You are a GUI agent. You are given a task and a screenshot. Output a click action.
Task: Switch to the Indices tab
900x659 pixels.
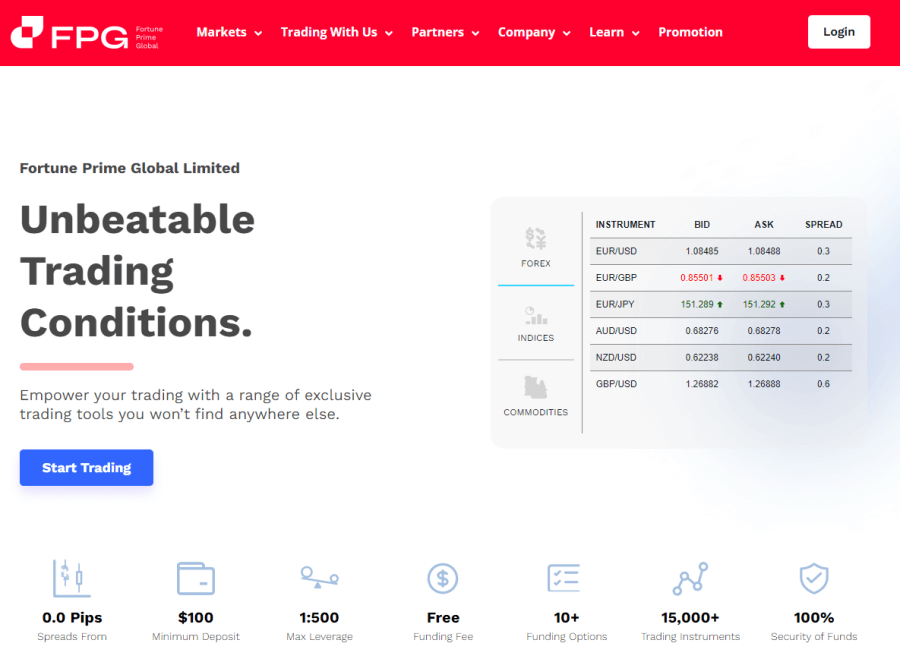pyautogui.click(x=536, y=323)
